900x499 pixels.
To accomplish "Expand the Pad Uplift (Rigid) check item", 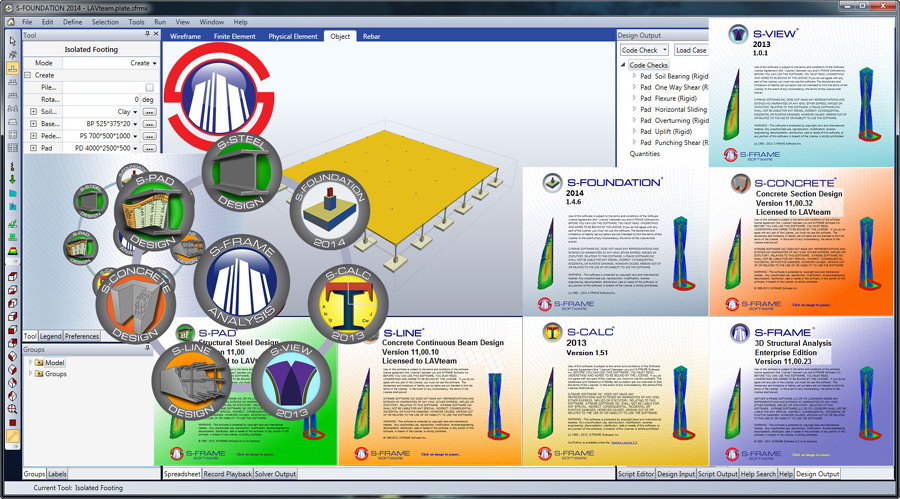I will tap(634, 131).
